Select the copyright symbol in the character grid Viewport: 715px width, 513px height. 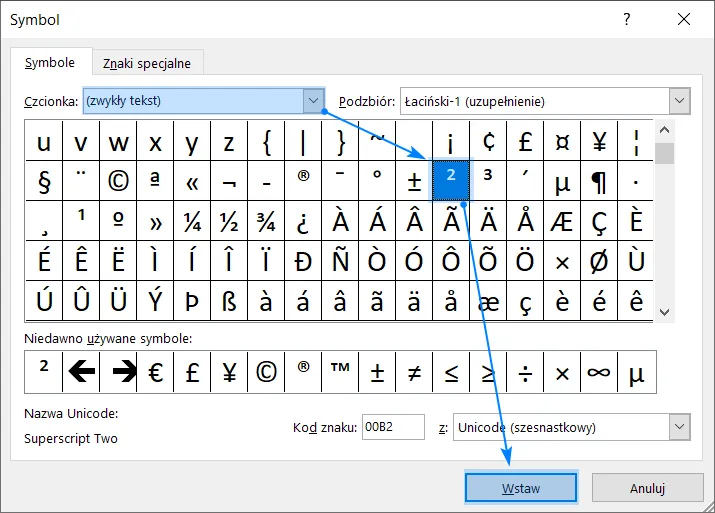(119, 182)
